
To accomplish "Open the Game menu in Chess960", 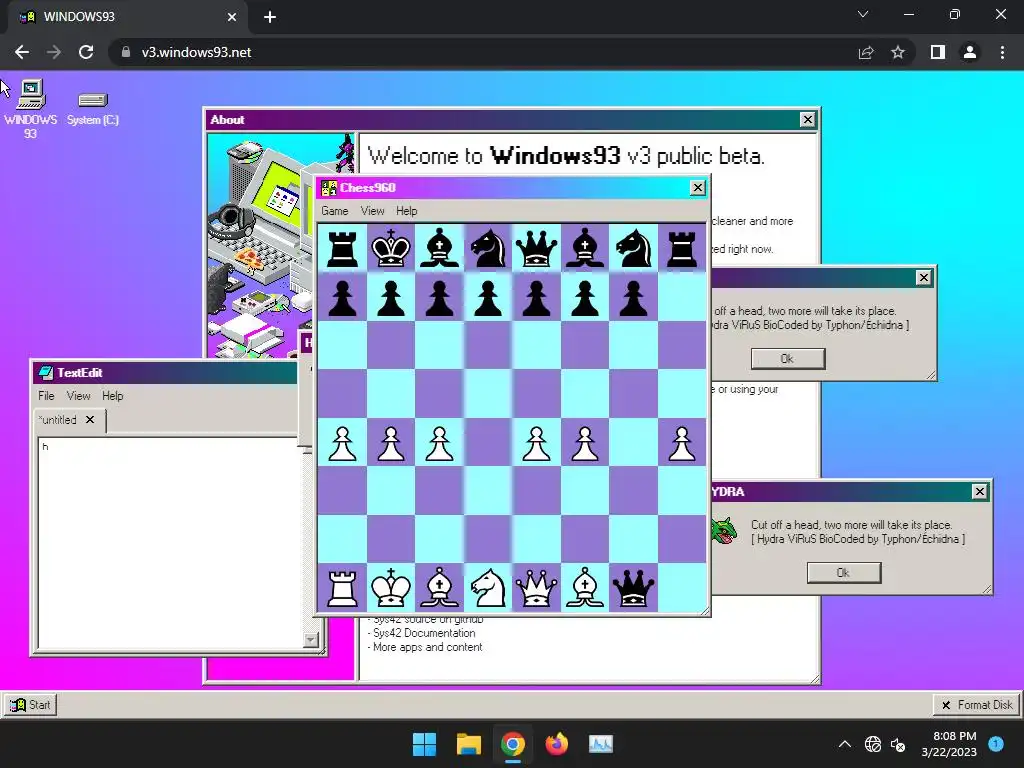I will point(334,211).
